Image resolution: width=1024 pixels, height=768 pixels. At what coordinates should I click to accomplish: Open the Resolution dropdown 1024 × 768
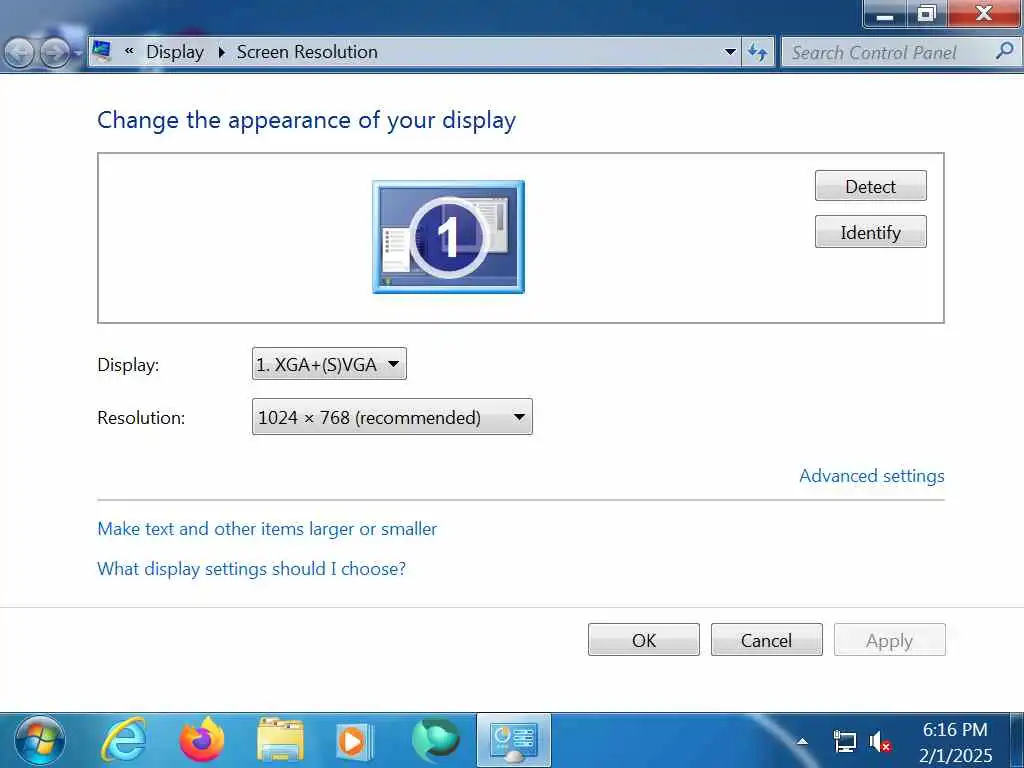(392, 417)
